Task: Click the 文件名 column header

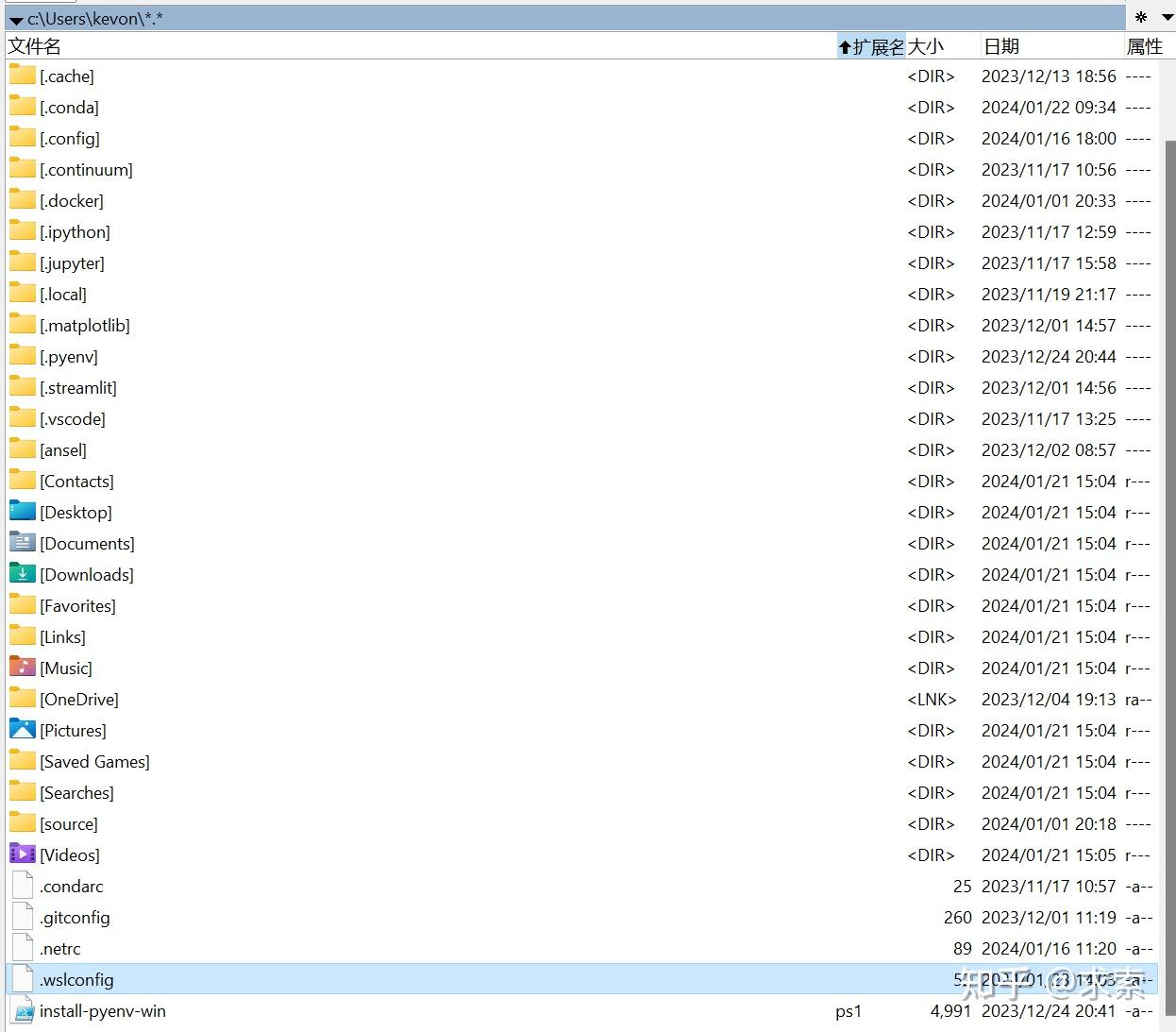Action: coord(34,45)
